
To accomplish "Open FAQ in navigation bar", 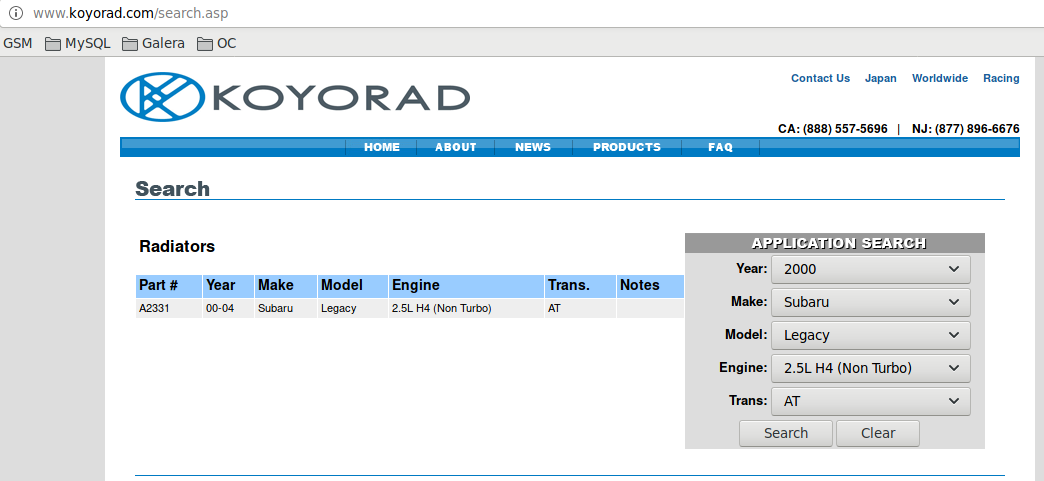I will coord(720,147).
